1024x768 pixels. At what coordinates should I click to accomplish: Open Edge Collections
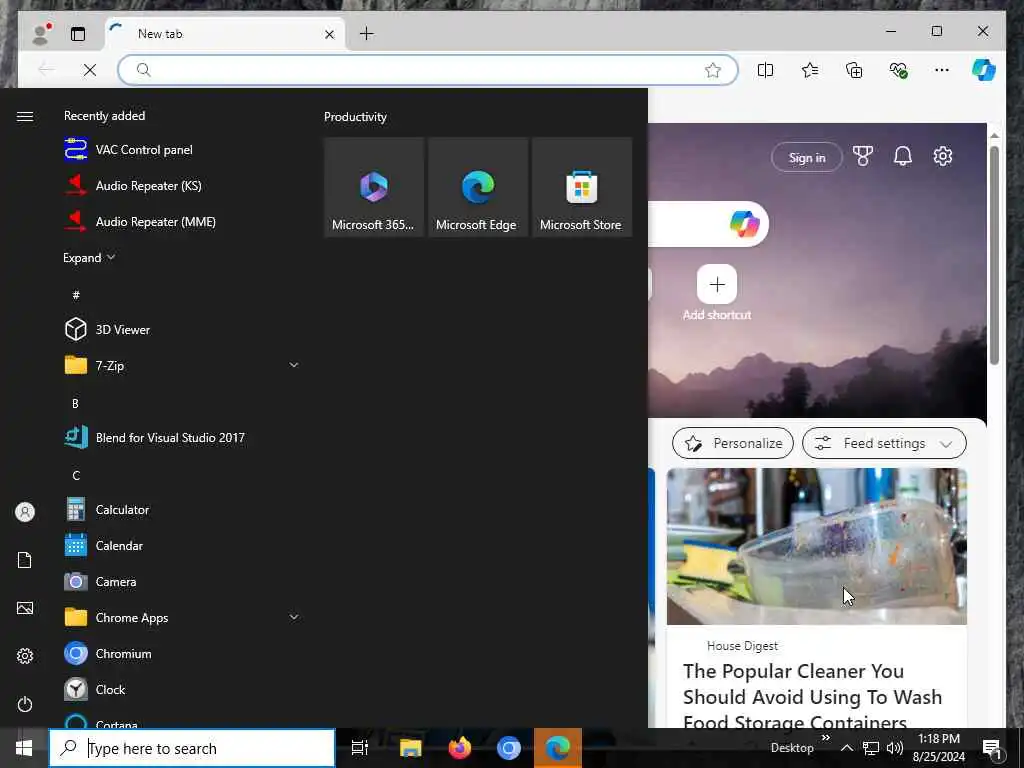click(854, 70)
